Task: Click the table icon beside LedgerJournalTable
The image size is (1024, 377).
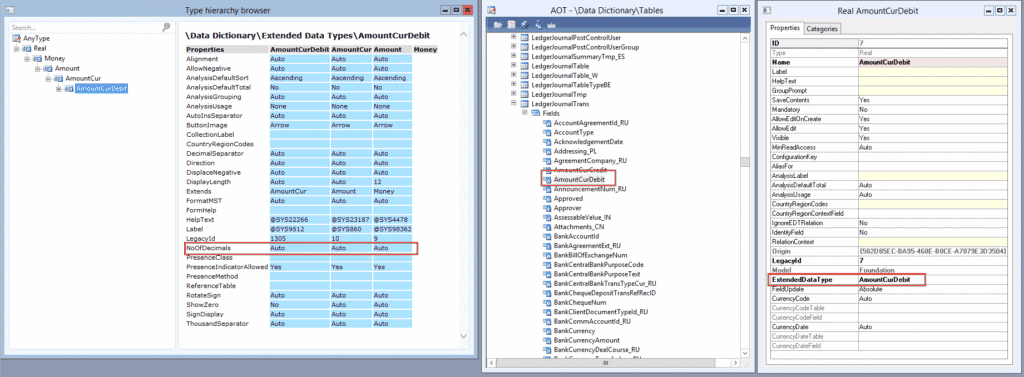Action: click(524, 66)
